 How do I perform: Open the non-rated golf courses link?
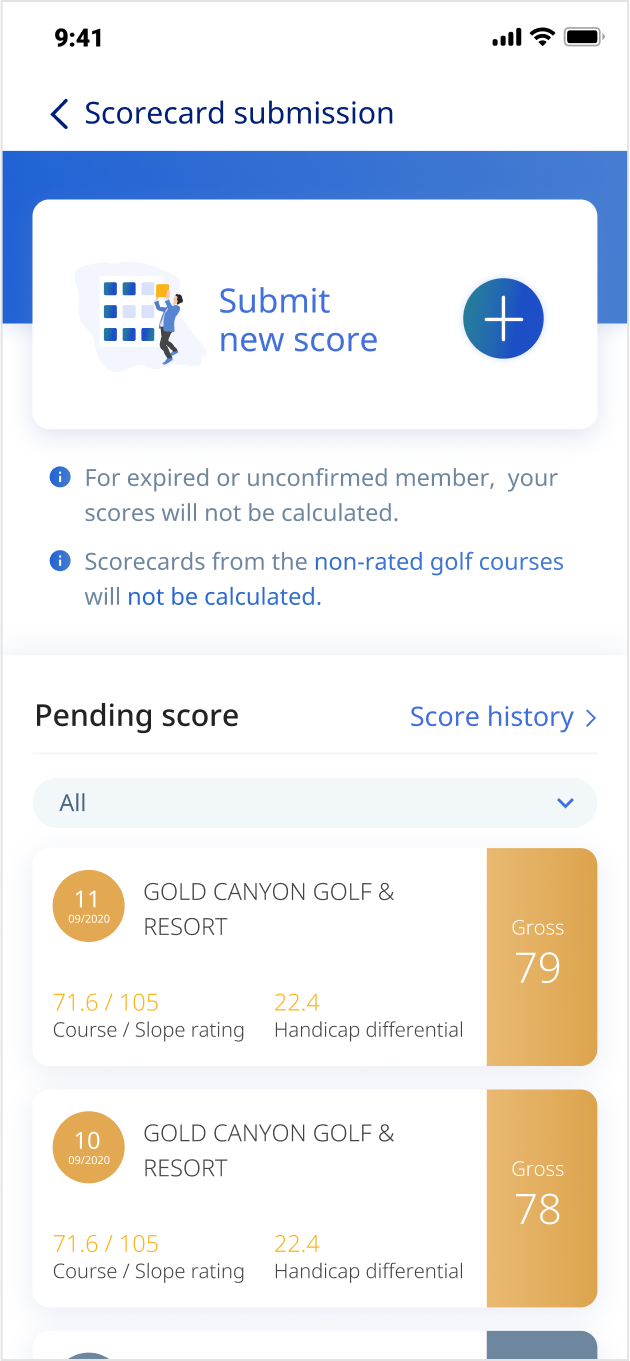pos(438,562)
